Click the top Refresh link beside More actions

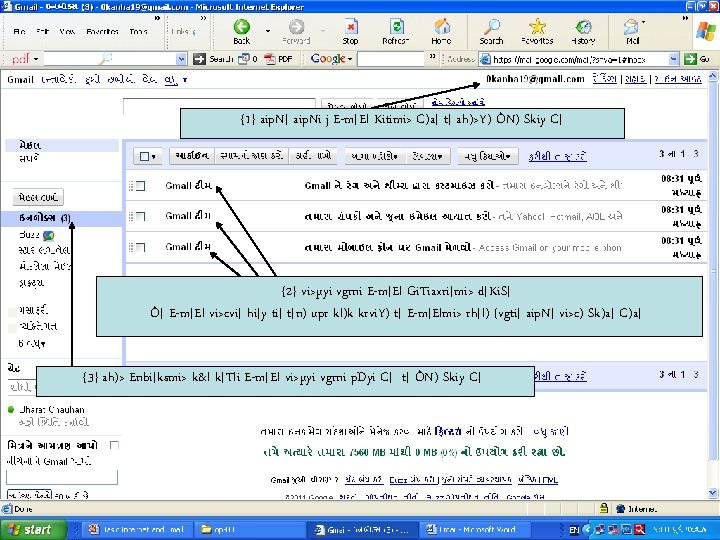pyautogui.click(x=557, y=157)
